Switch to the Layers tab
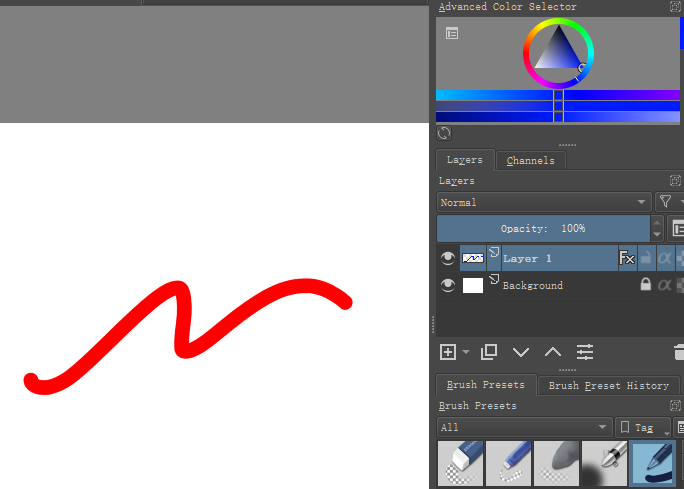The width and height of the screenshot is (684, 489). point(465,160)
